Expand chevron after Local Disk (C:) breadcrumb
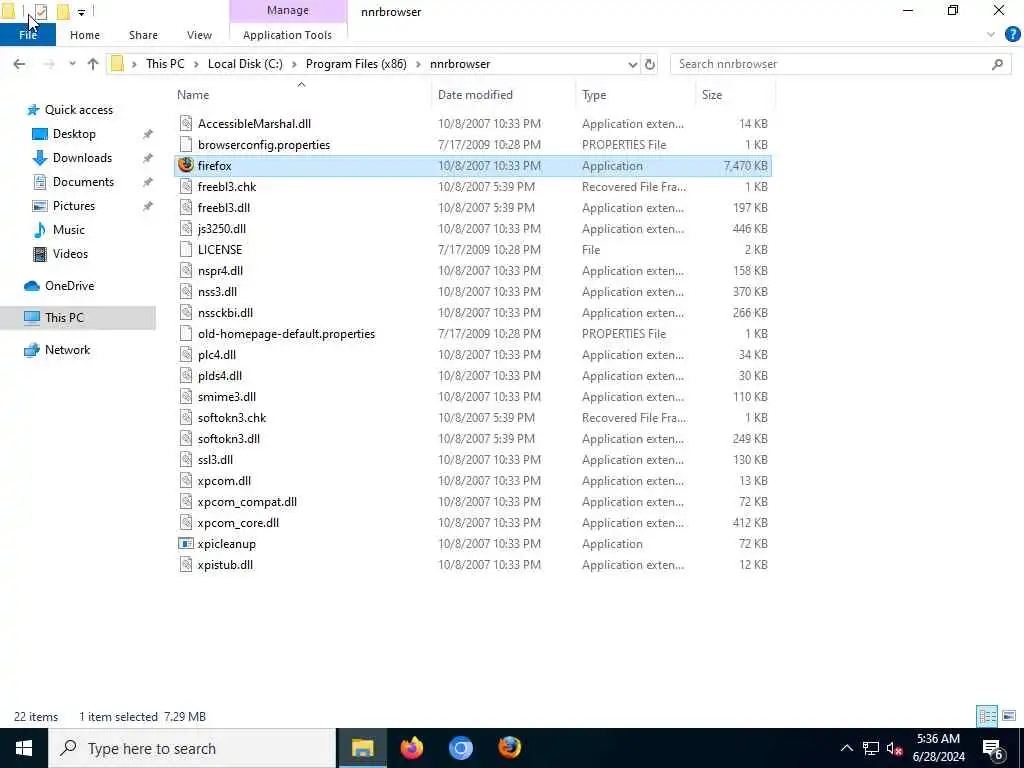Viewport: 1024px width, 768px height. coord(294,64)
